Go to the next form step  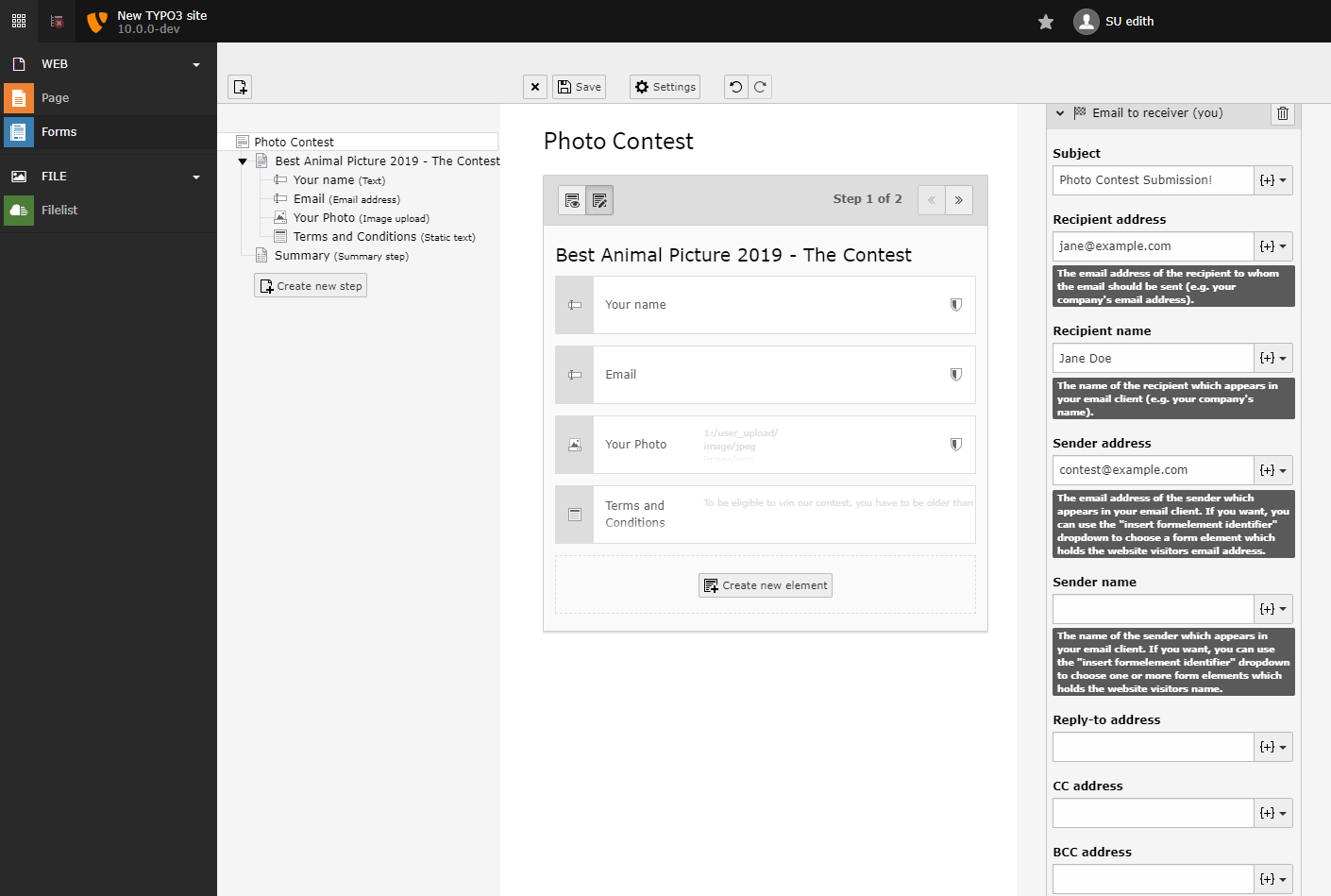[959, 200]
